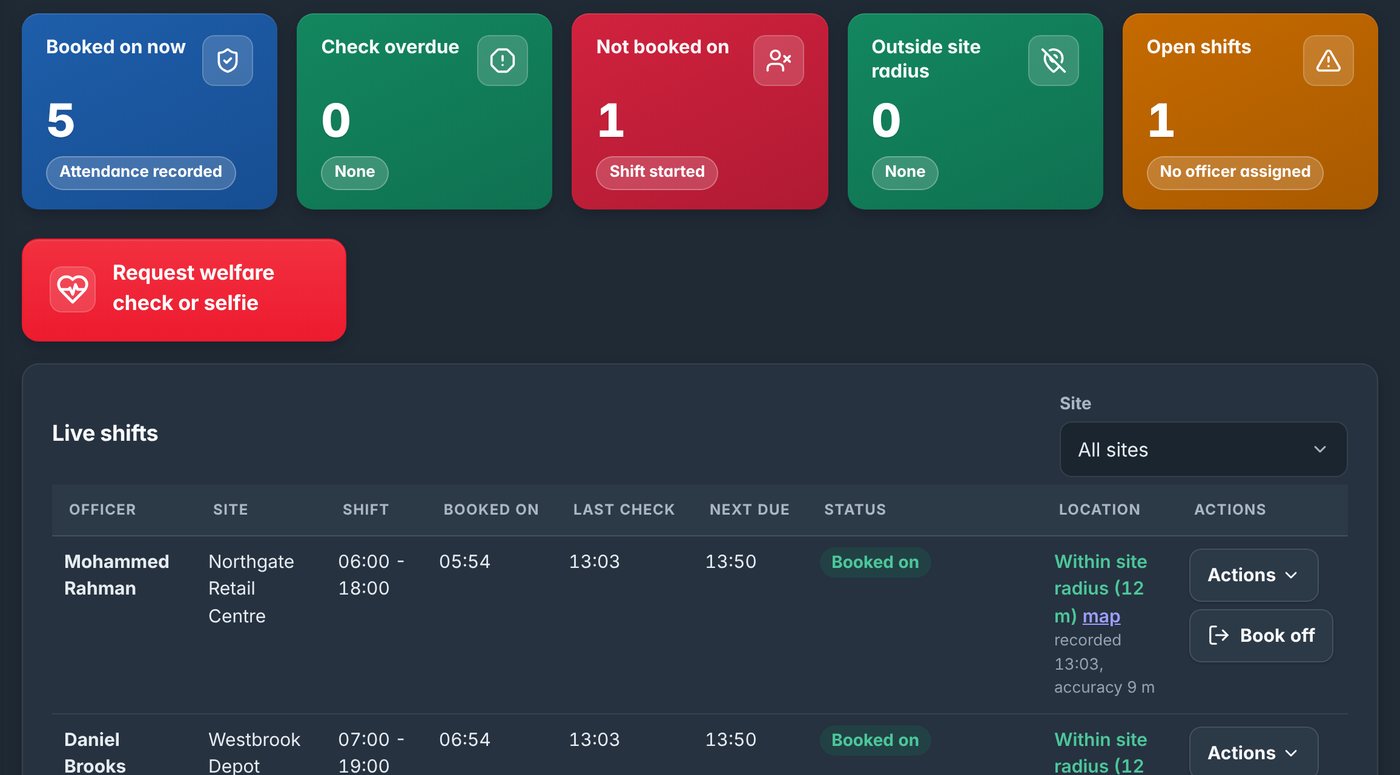1400x775 pixels.
Task: Click the Last check column header
Action: click(x=624, y=509)
